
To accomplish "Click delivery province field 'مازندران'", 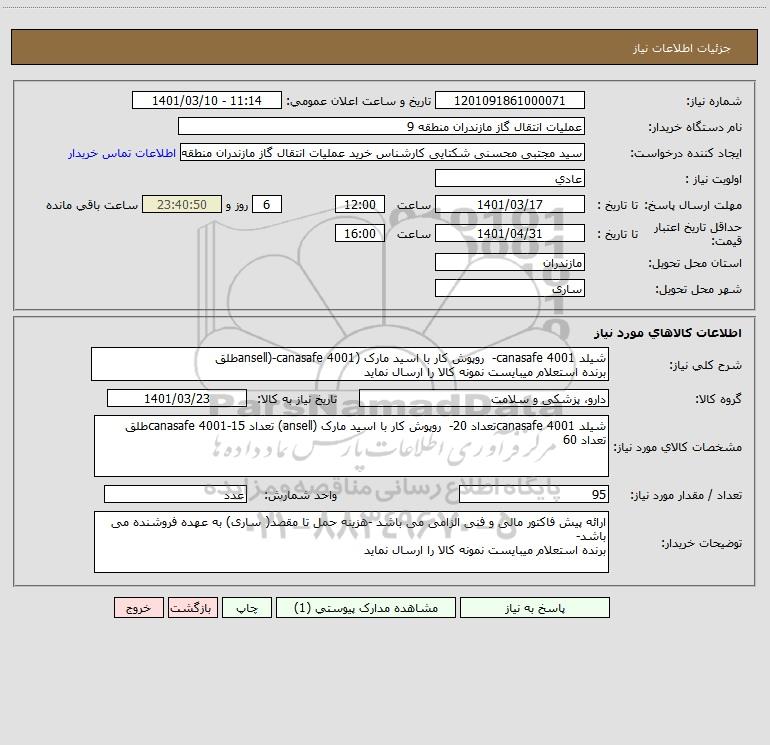I will pyautogui.click(x=510, y=262).
